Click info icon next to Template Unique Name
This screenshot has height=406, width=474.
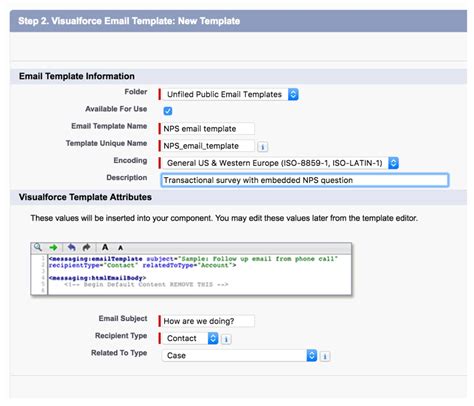(x=263, y=147)
